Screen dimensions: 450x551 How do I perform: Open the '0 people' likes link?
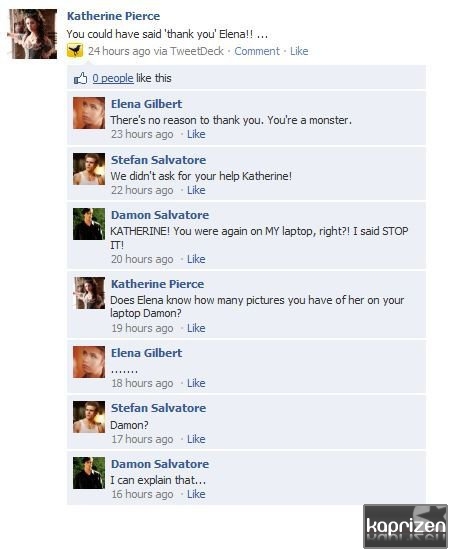coord(113,78)
